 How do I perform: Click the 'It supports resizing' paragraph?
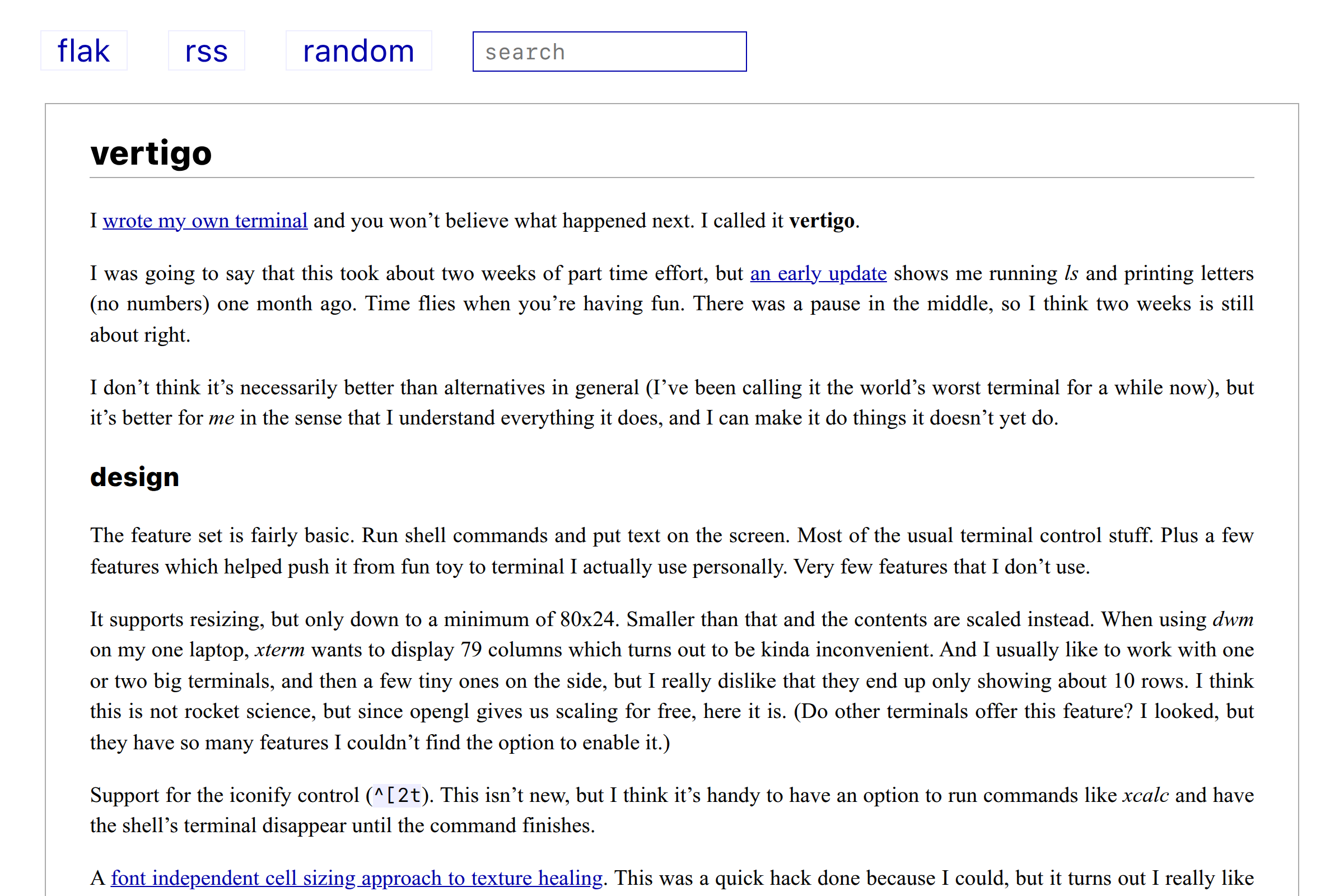click(x=671, y=680)
